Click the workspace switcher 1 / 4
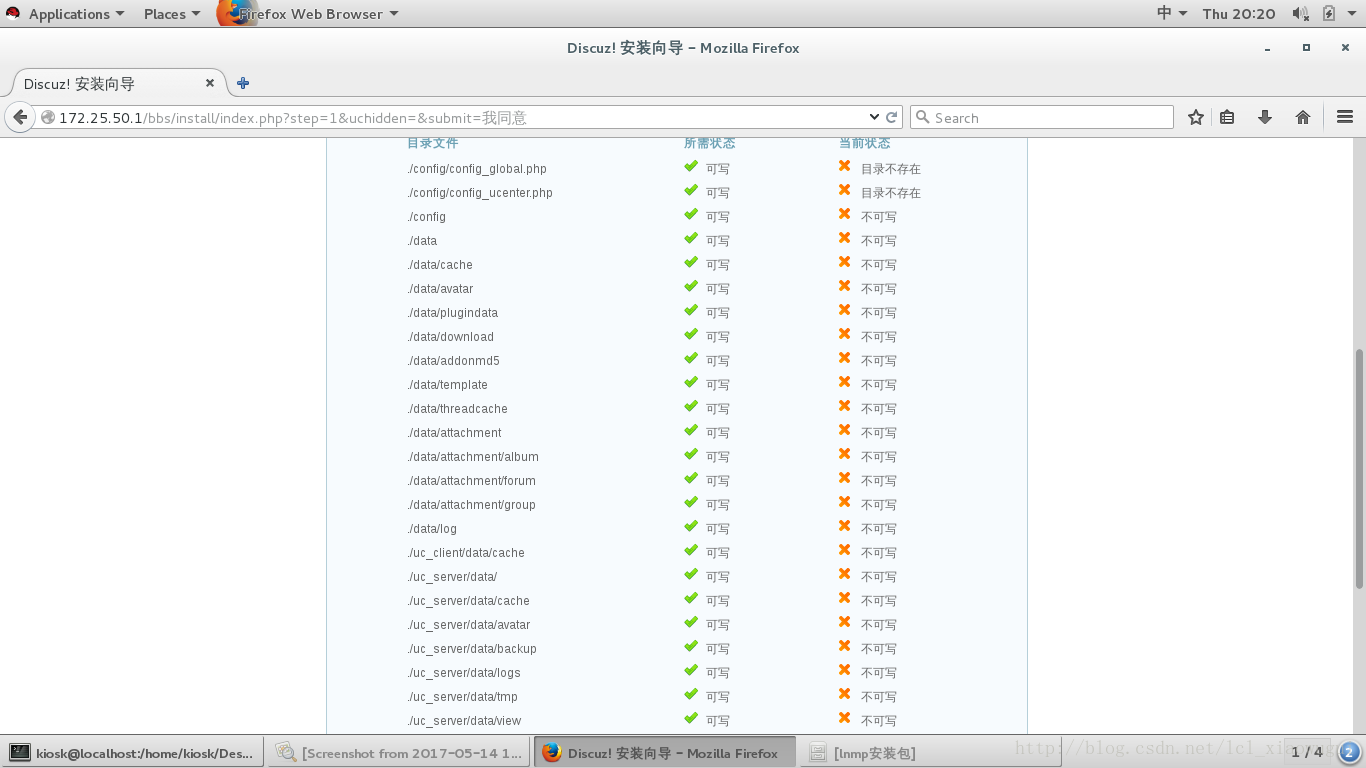The height and width of the screenshot is (768, 1366). pyautogui.click(x=1307, y=752)
